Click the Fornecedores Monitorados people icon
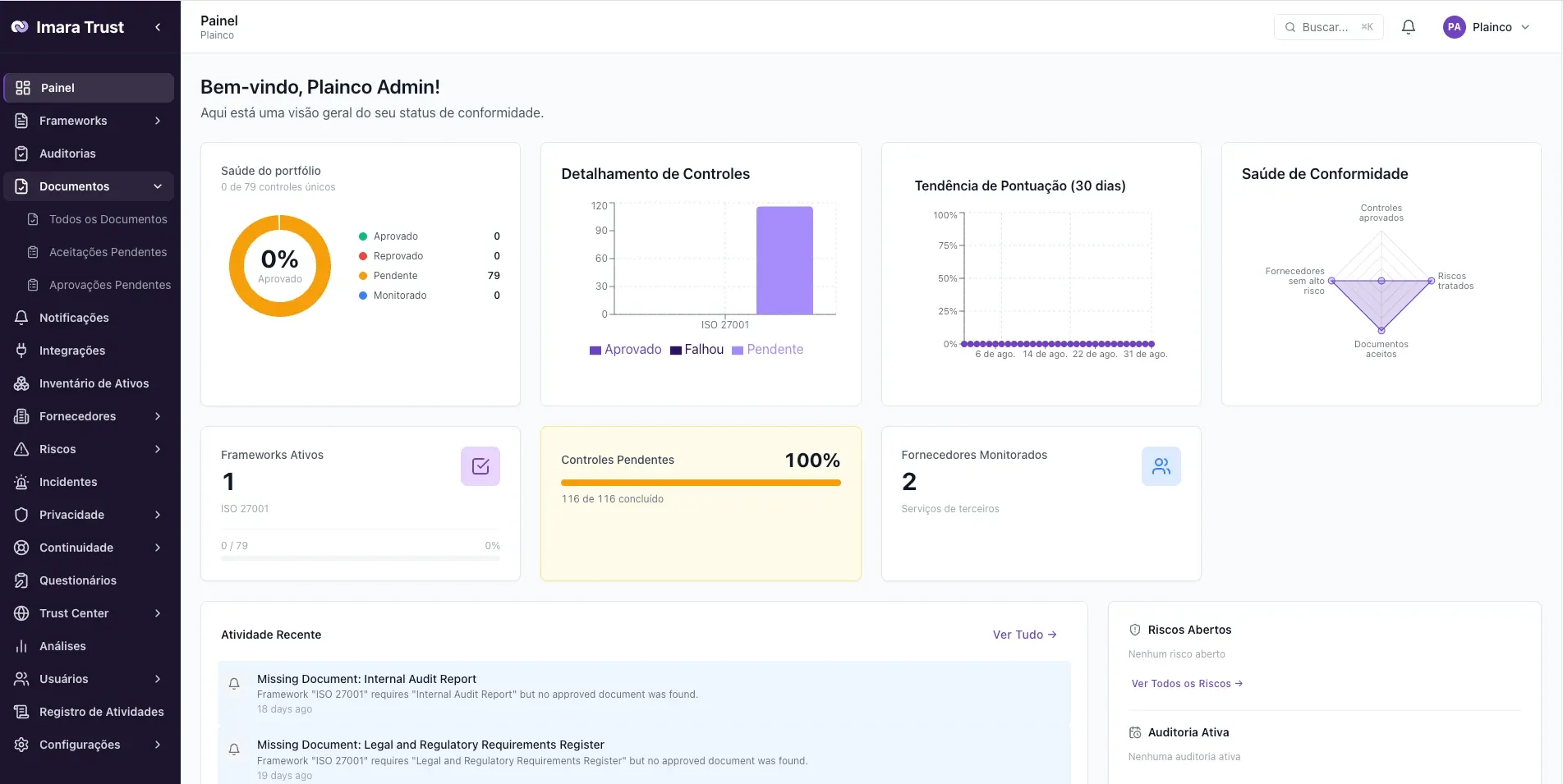The height and width of the screenshot is (784, 1563). (x=1161, y=466)
